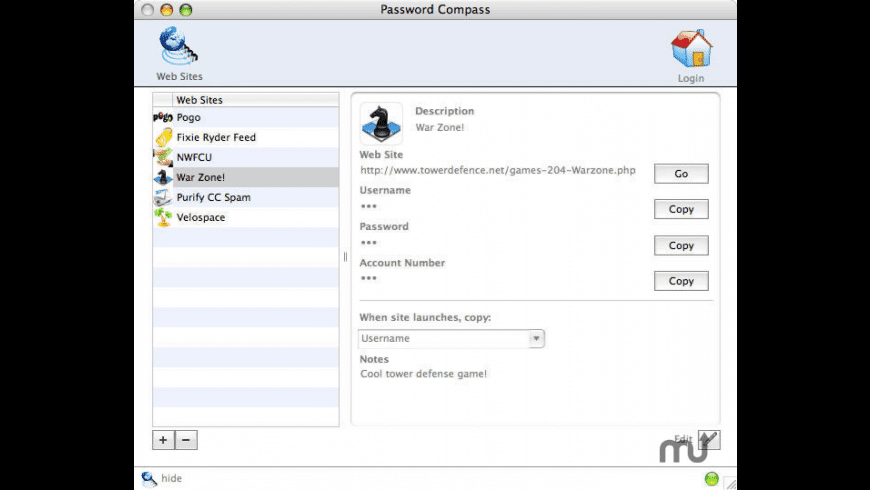The width and height of the screenshot is (870, 490).
Task: Zoom the window with green title button
Action: (186, 10)
